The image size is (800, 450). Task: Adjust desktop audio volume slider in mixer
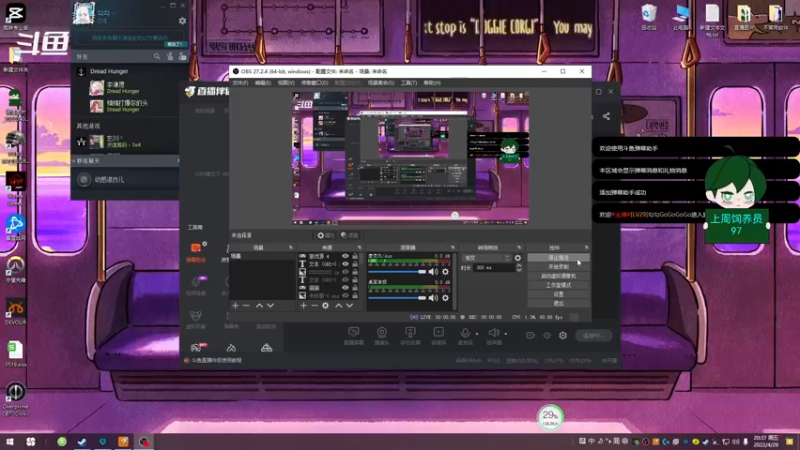point(397,298)
